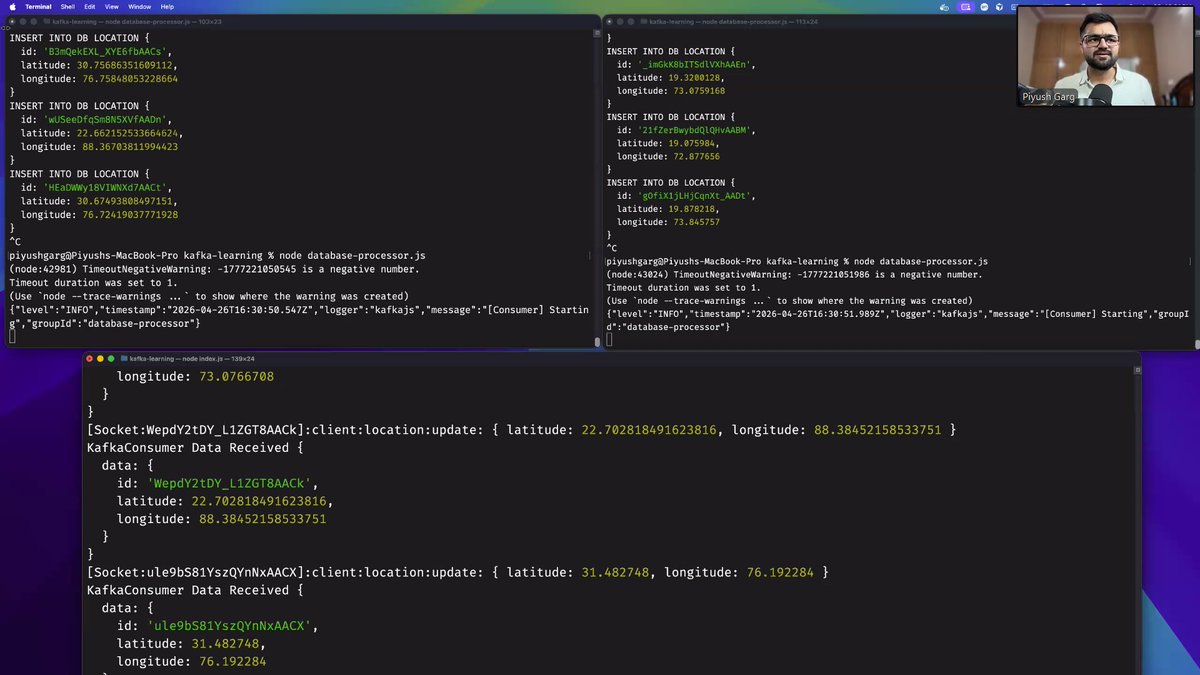Click the id '21fZerBwybdQlQHvAABM'
This screenshot has height=675, width=1200.
[x=696, y=130]
